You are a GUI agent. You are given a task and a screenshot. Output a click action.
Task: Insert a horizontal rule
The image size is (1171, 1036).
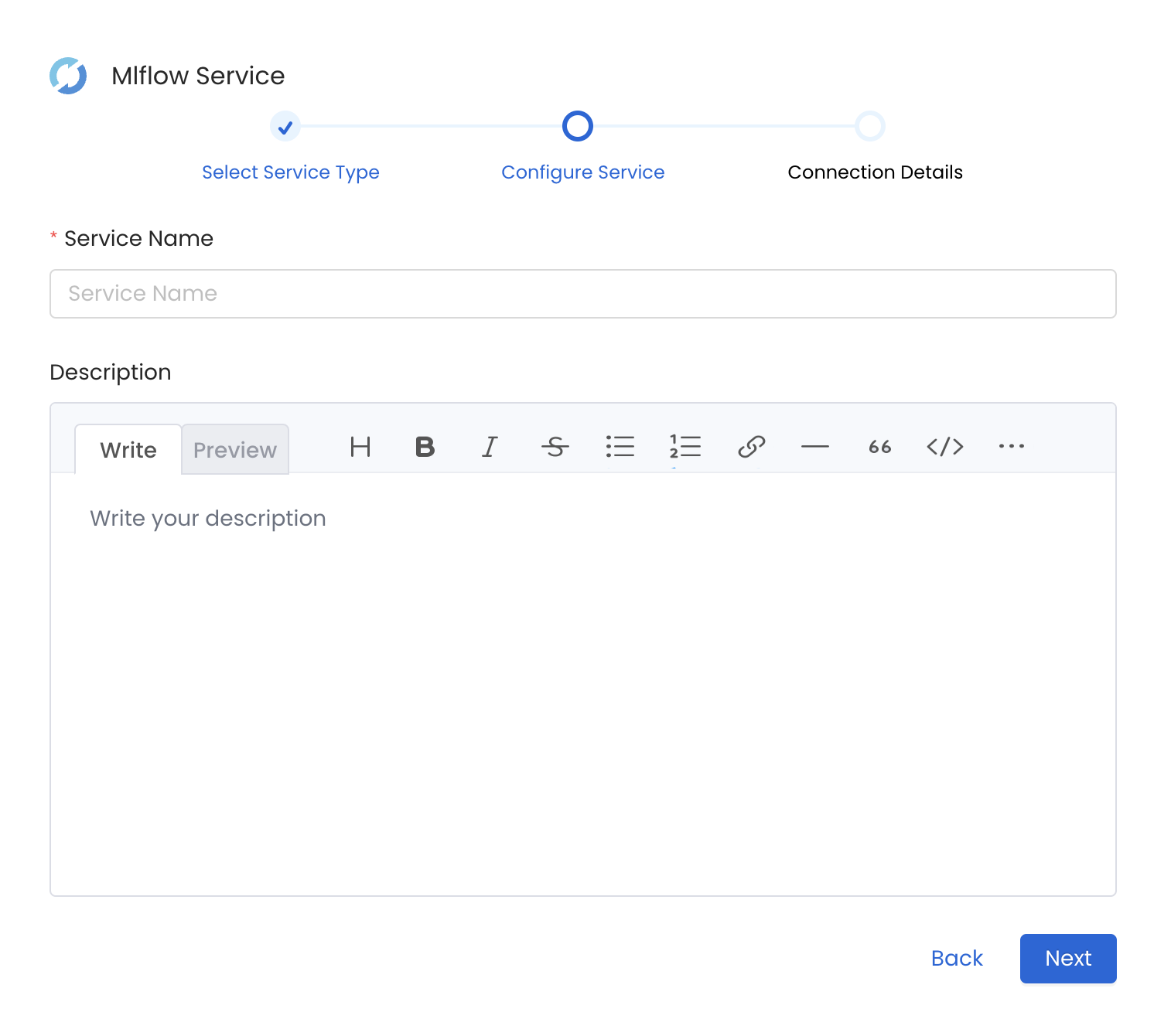point(815,447)
